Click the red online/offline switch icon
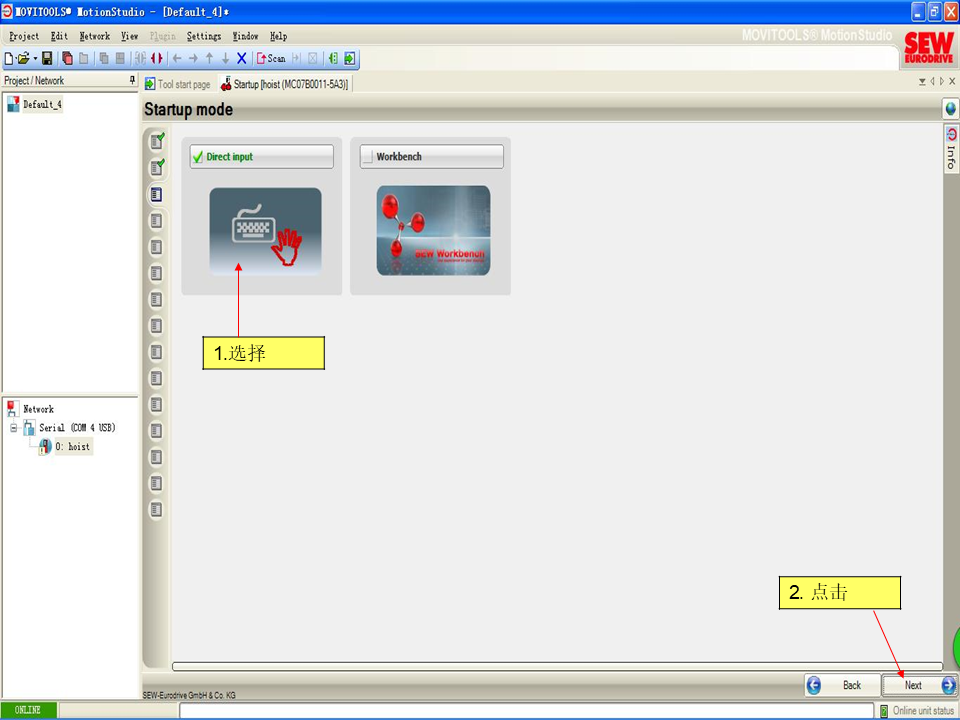Viewport: 960px width, 720px height. click(x=156, y=59)
